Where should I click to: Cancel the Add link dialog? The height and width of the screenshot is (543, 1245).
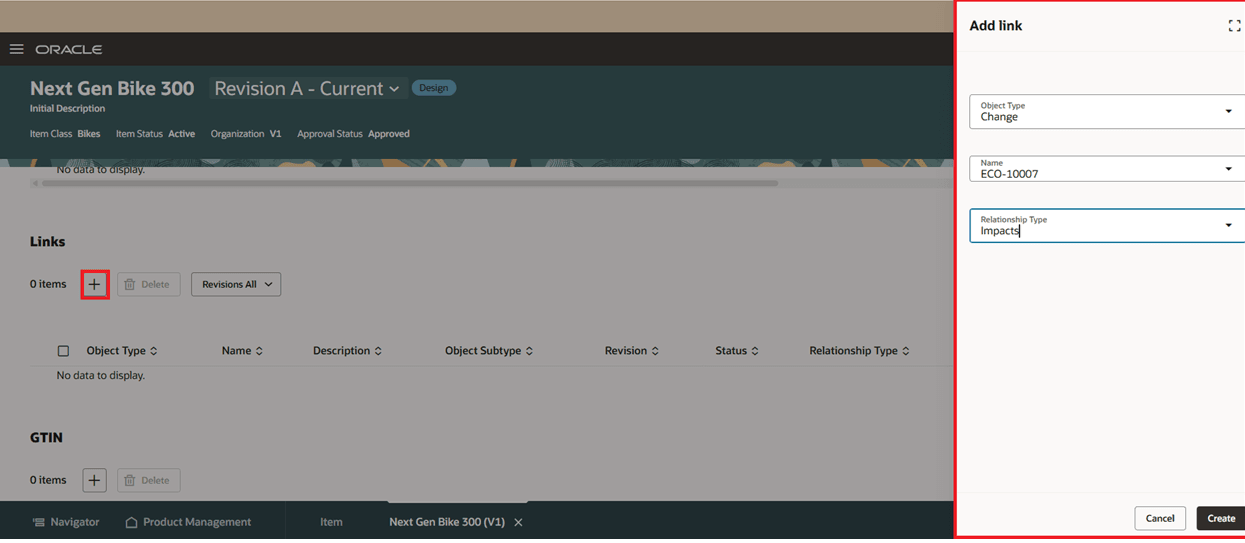(x=1160, y=518)
